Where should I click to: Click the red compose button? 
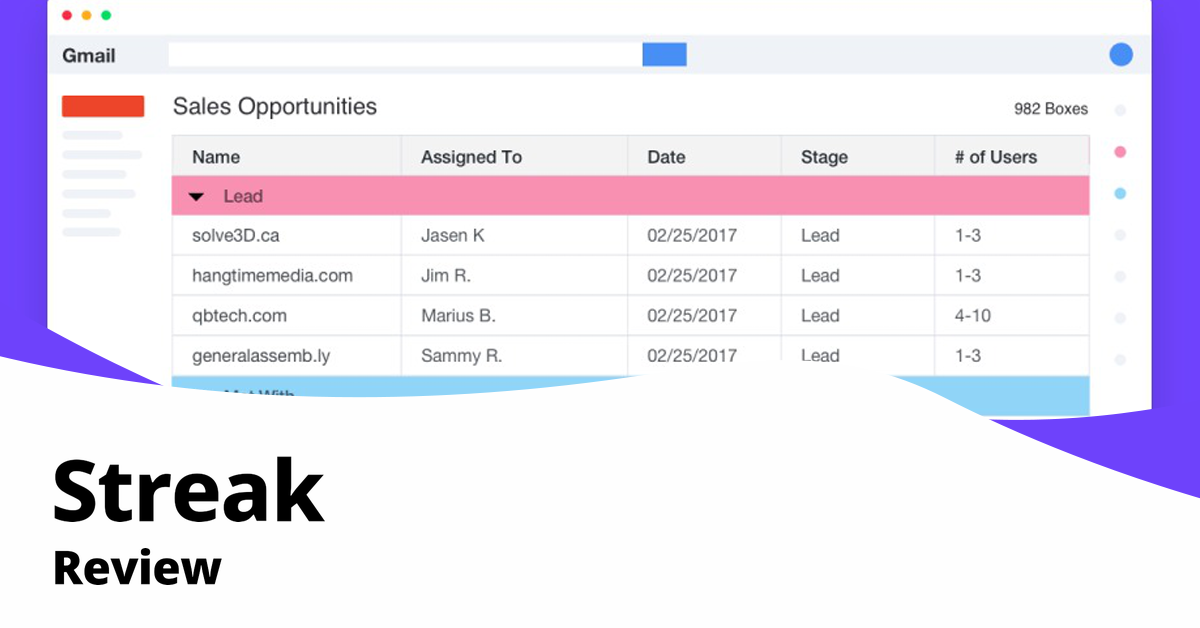[x=103, y=106]
